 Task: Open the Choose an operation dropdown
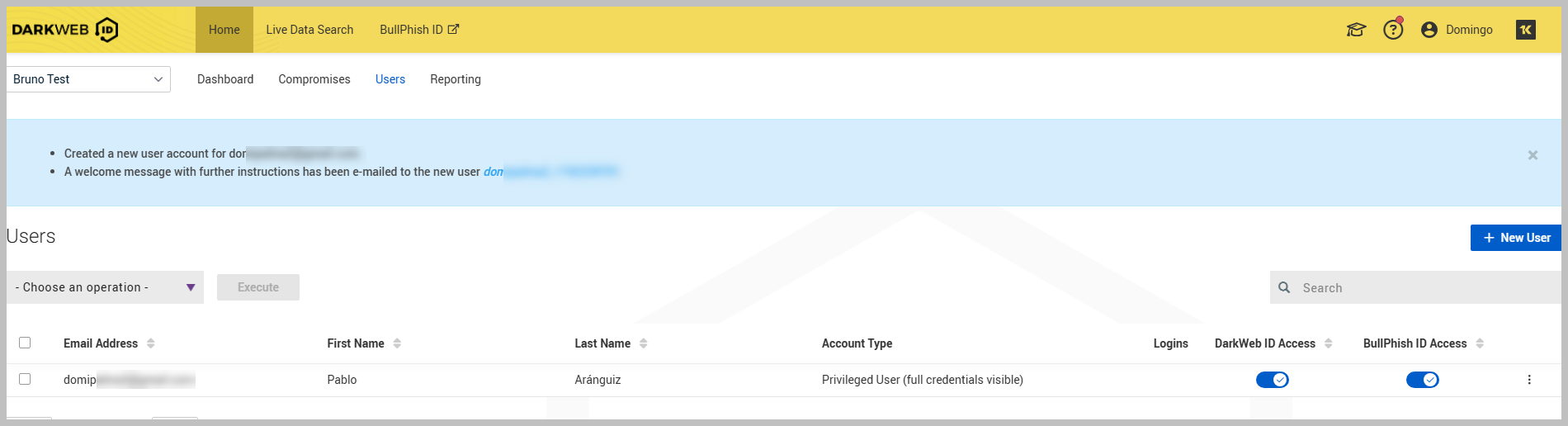click(105, 287)
